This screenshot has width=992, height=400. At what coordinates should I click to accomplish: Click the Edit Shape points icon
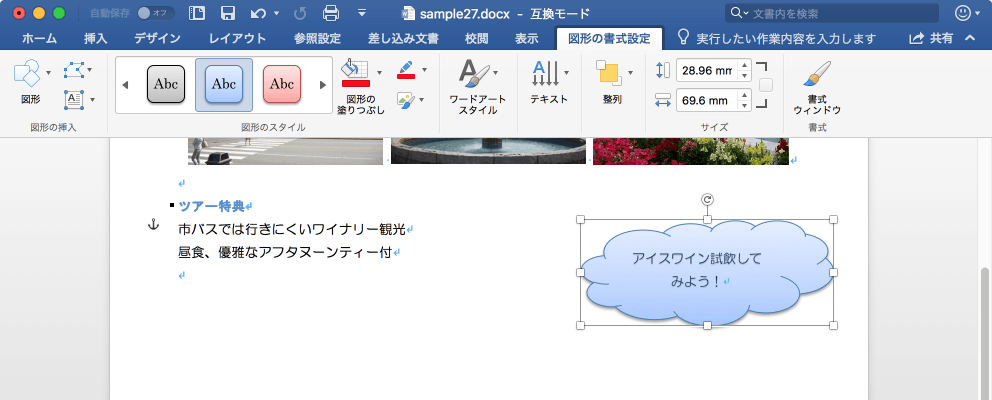point(73,70)
